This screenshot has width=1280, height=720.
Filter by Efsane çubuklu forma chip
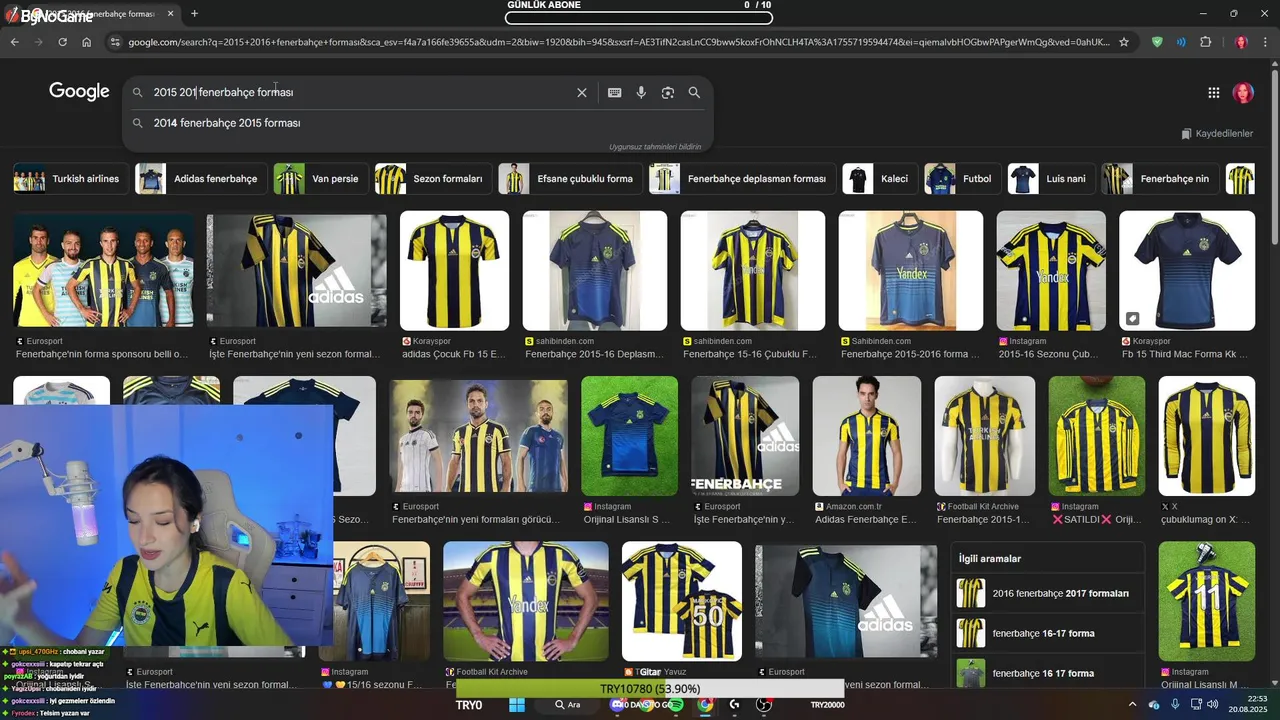tap(570, 179)
